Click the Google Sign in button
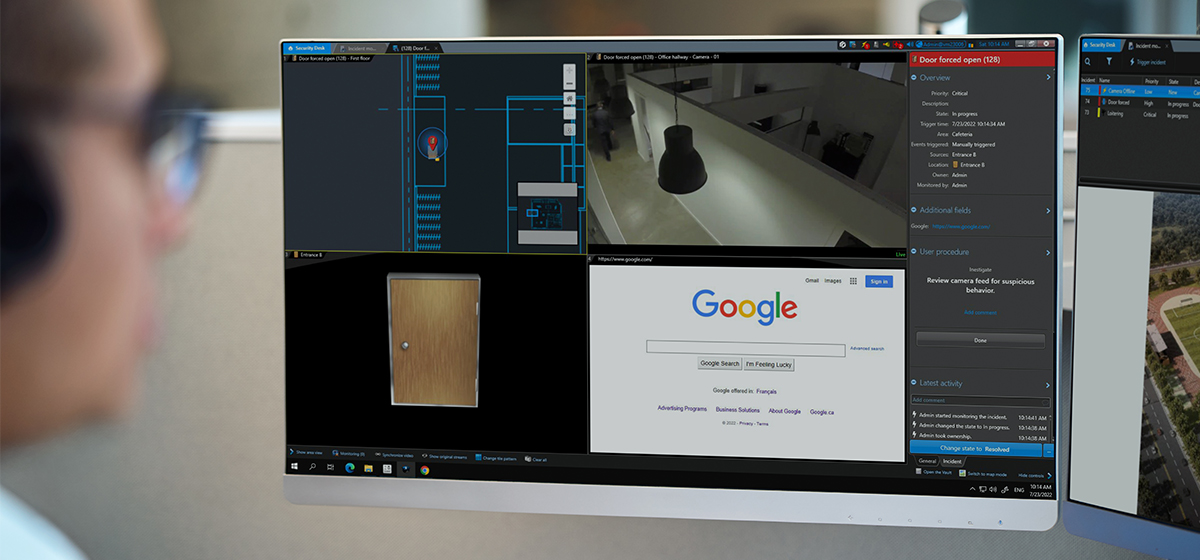 point(878,282)
